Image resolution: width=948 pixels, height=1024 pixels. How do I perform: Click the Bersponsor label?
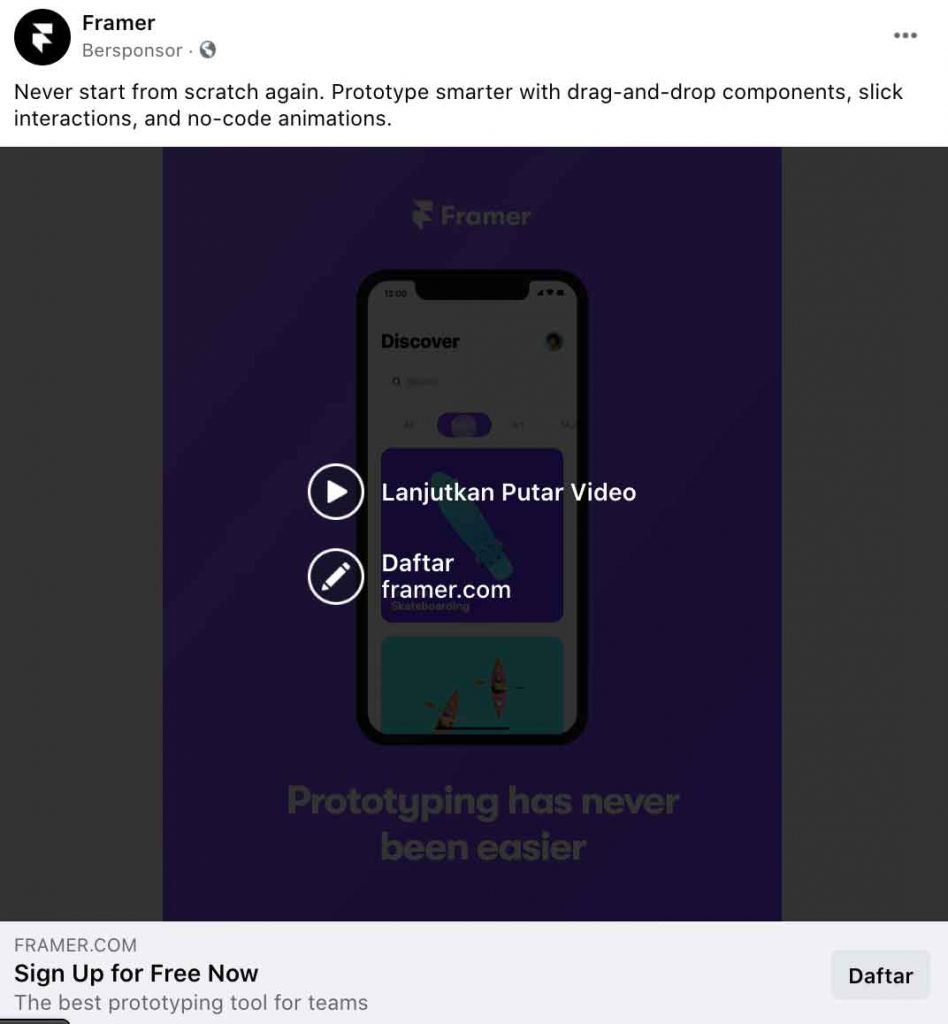pyautogui.click(x=132, y=50)
